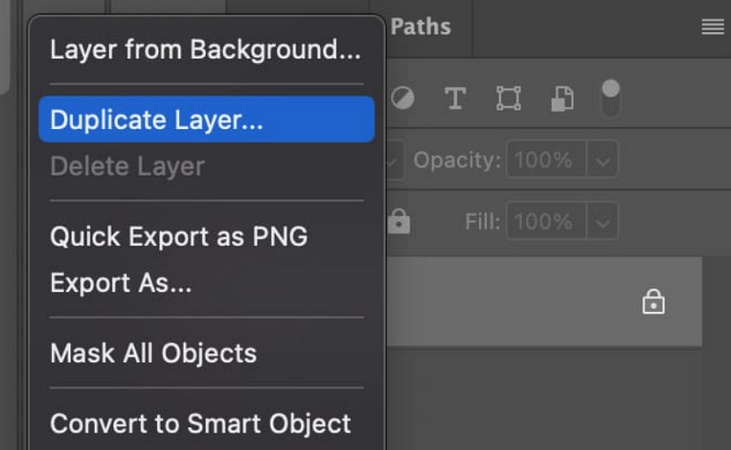Filter for shape layers icon

[x=508, y=98]
